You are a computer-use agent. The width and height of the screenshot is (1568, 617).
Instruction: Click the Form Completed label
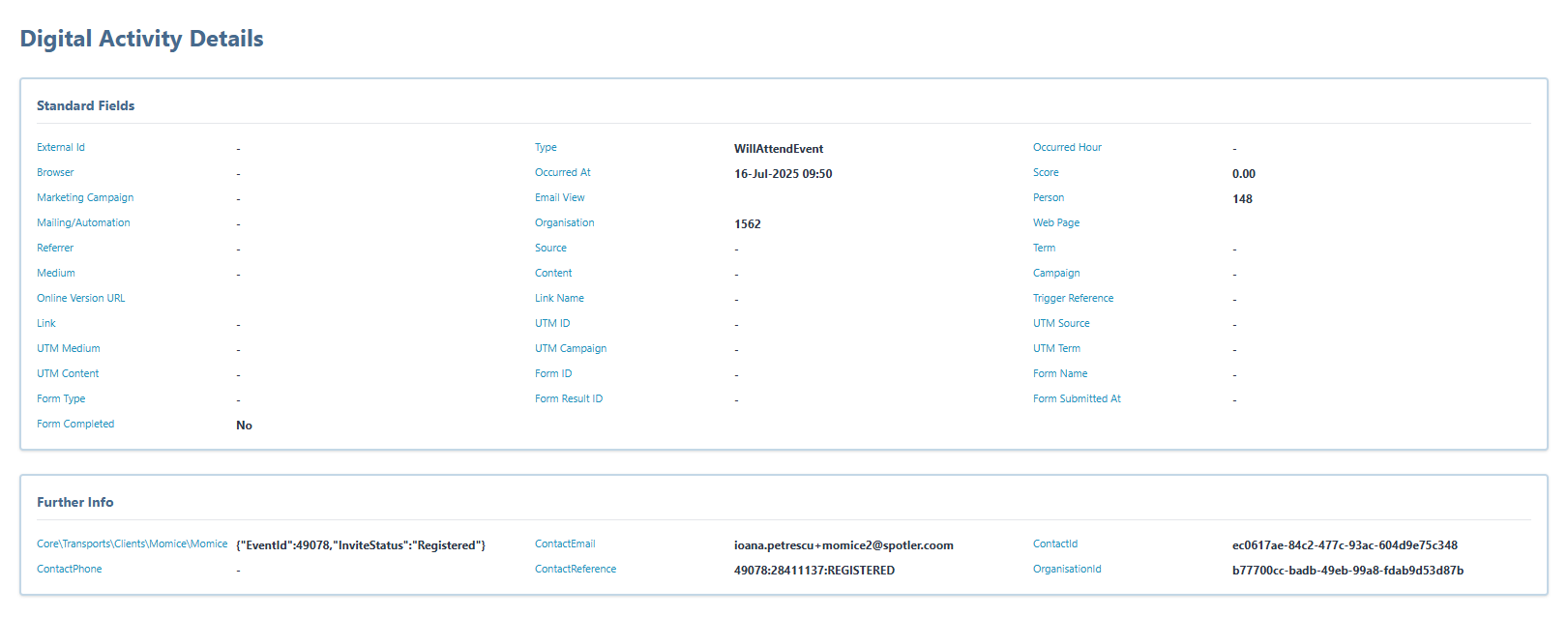click(75, 424)
